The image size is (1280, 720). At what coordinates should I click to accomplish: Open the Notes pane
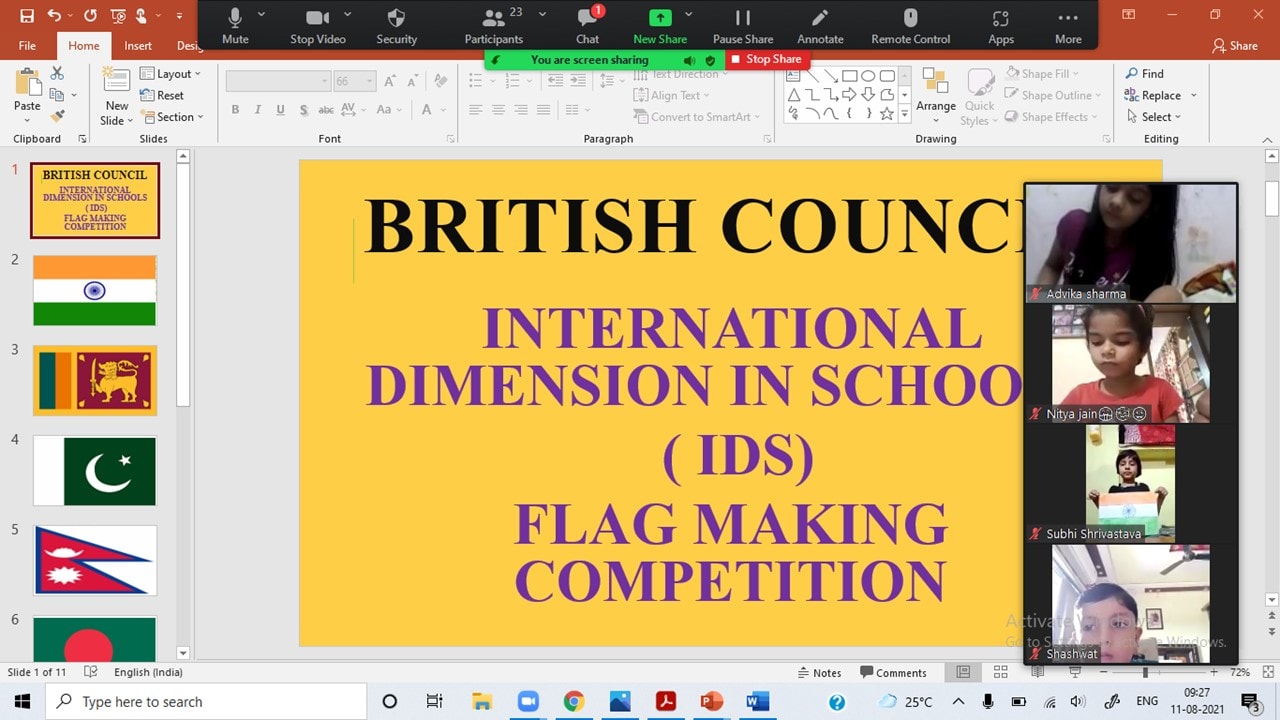tap(819, 673)
